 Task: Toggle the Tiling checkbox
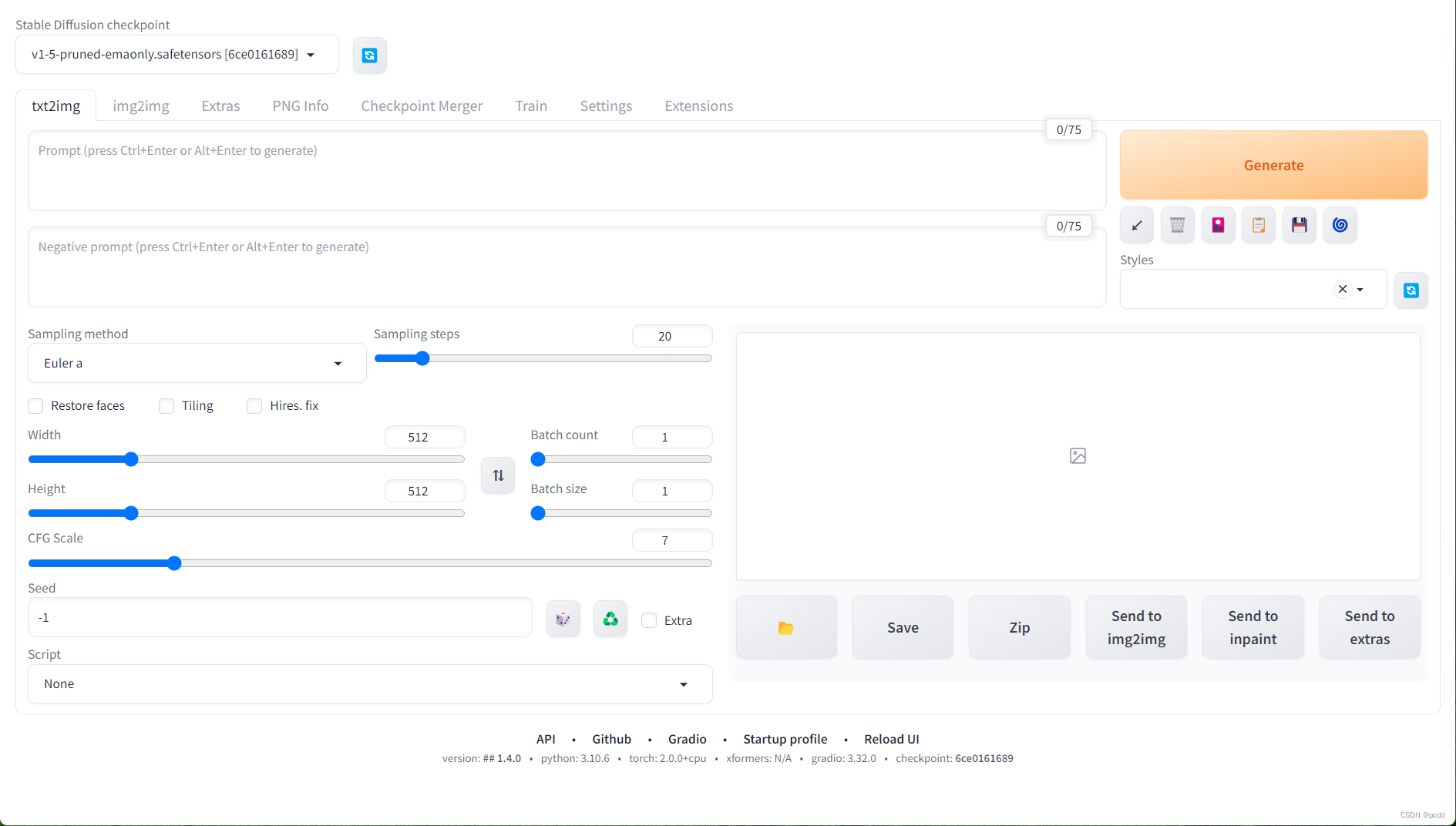click(x=166, y=406)
